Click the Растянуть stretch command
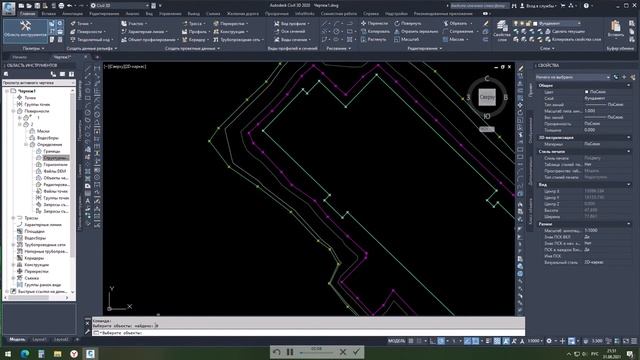The width and height of the screenshot is (640, 360). pyautogui.click(x=373, y=40)
